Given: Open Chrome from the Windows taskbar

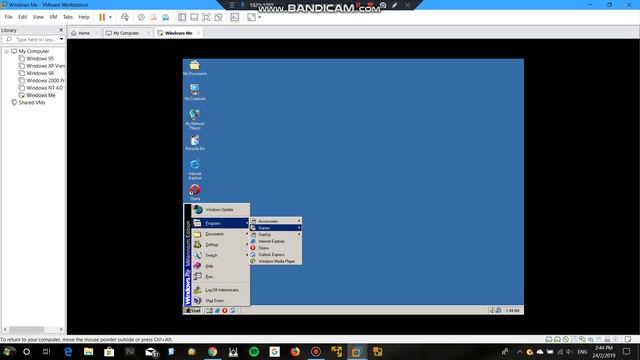Looking at the screenshot, I should point(213,351).
